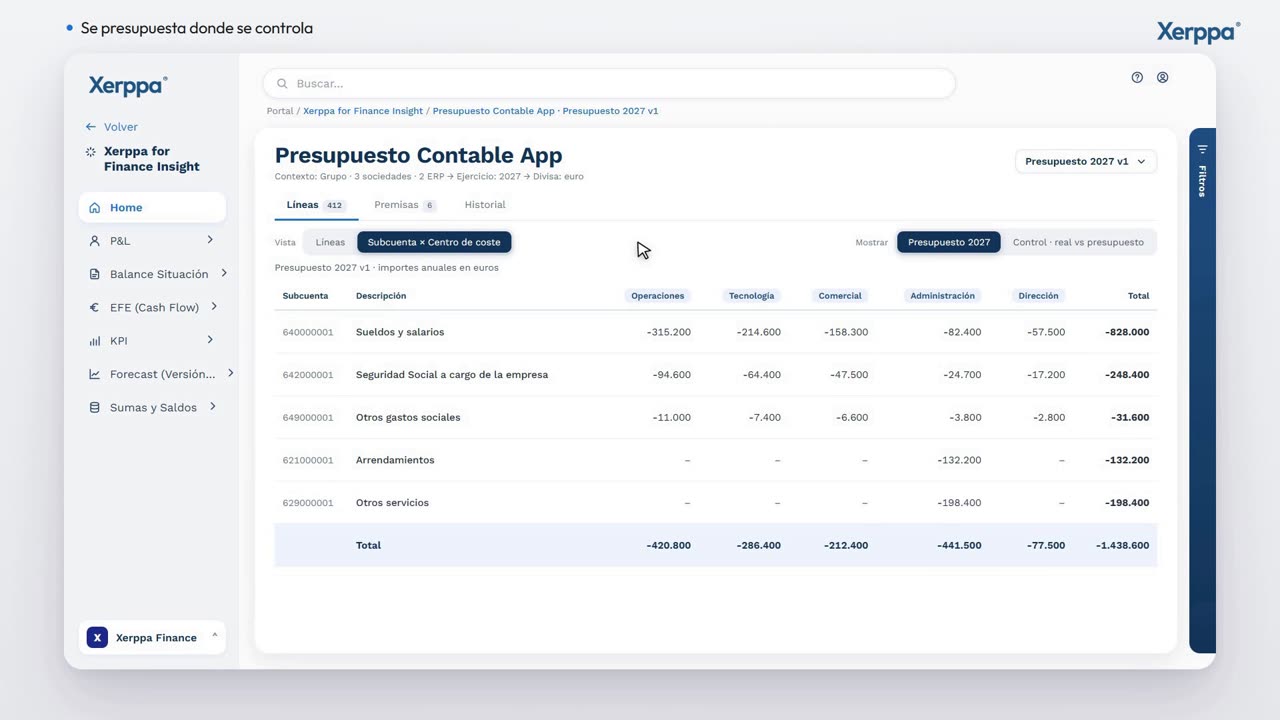Expand the Balance Situación chevron
This screenshot has width=1280, height=720.
224,273
